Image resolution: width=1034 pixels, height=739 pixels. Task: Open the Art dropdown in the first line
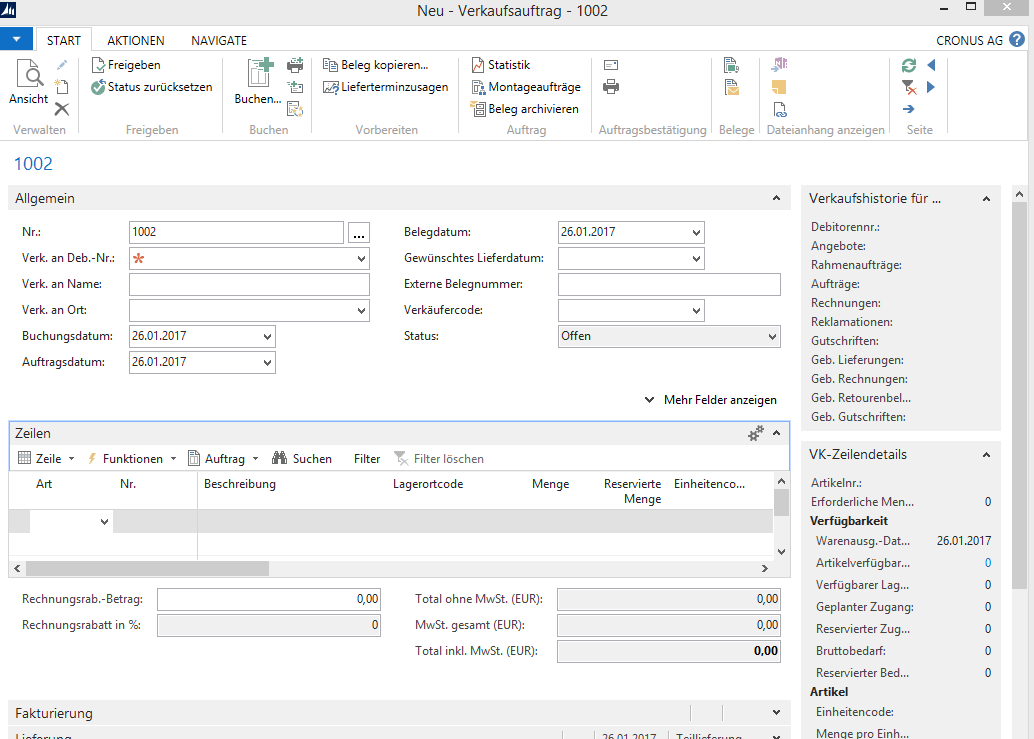(x=104, y=521)
